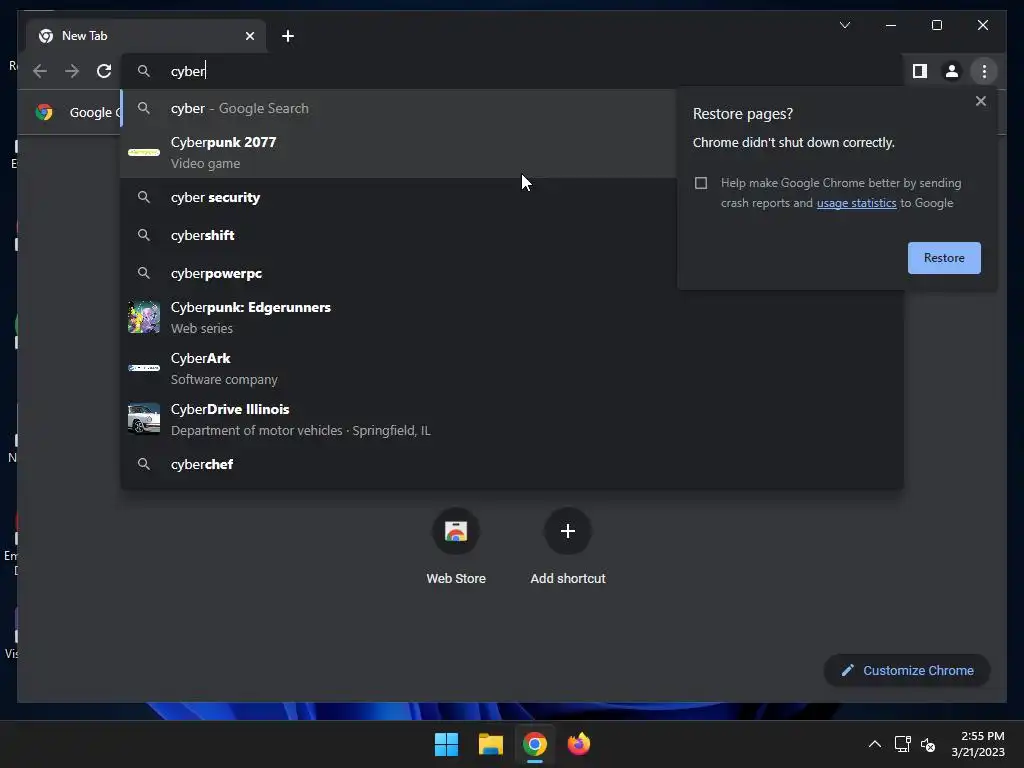Image resolution: width=1024 pixels, height=768 pixels.
Task: Click the search magnifier in the address bar
Action: coord(144,71)
